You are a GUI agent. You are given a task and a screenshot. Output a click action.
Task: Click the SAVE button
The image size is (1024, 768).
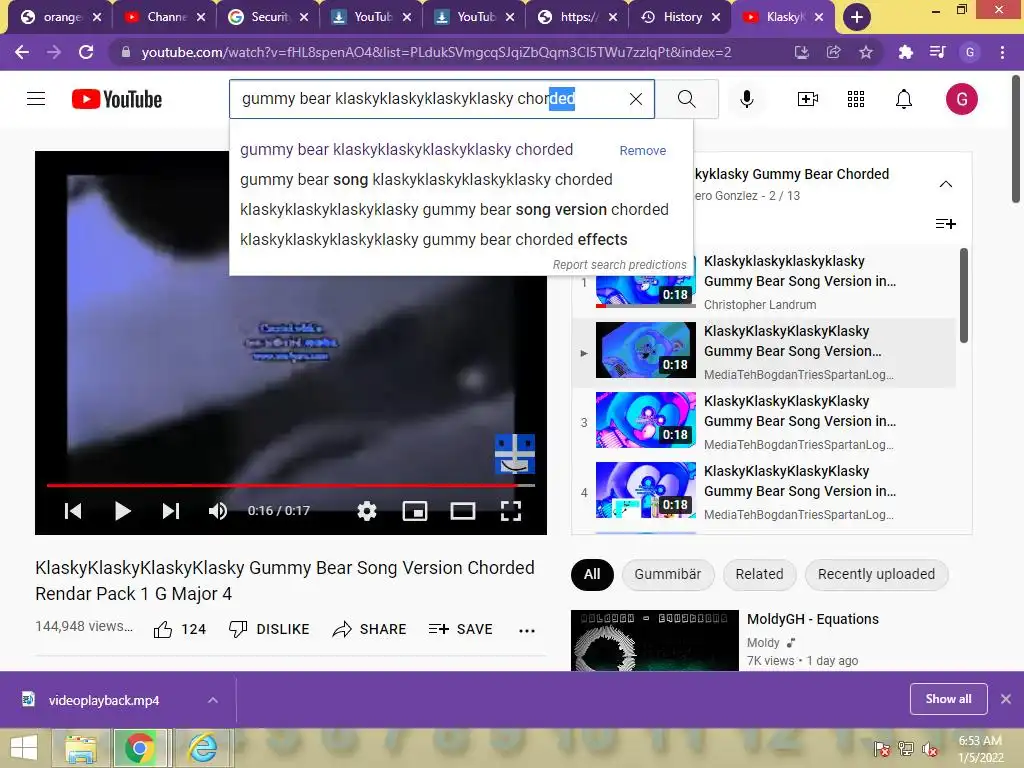pyautogui.click(x=460, y=629)
